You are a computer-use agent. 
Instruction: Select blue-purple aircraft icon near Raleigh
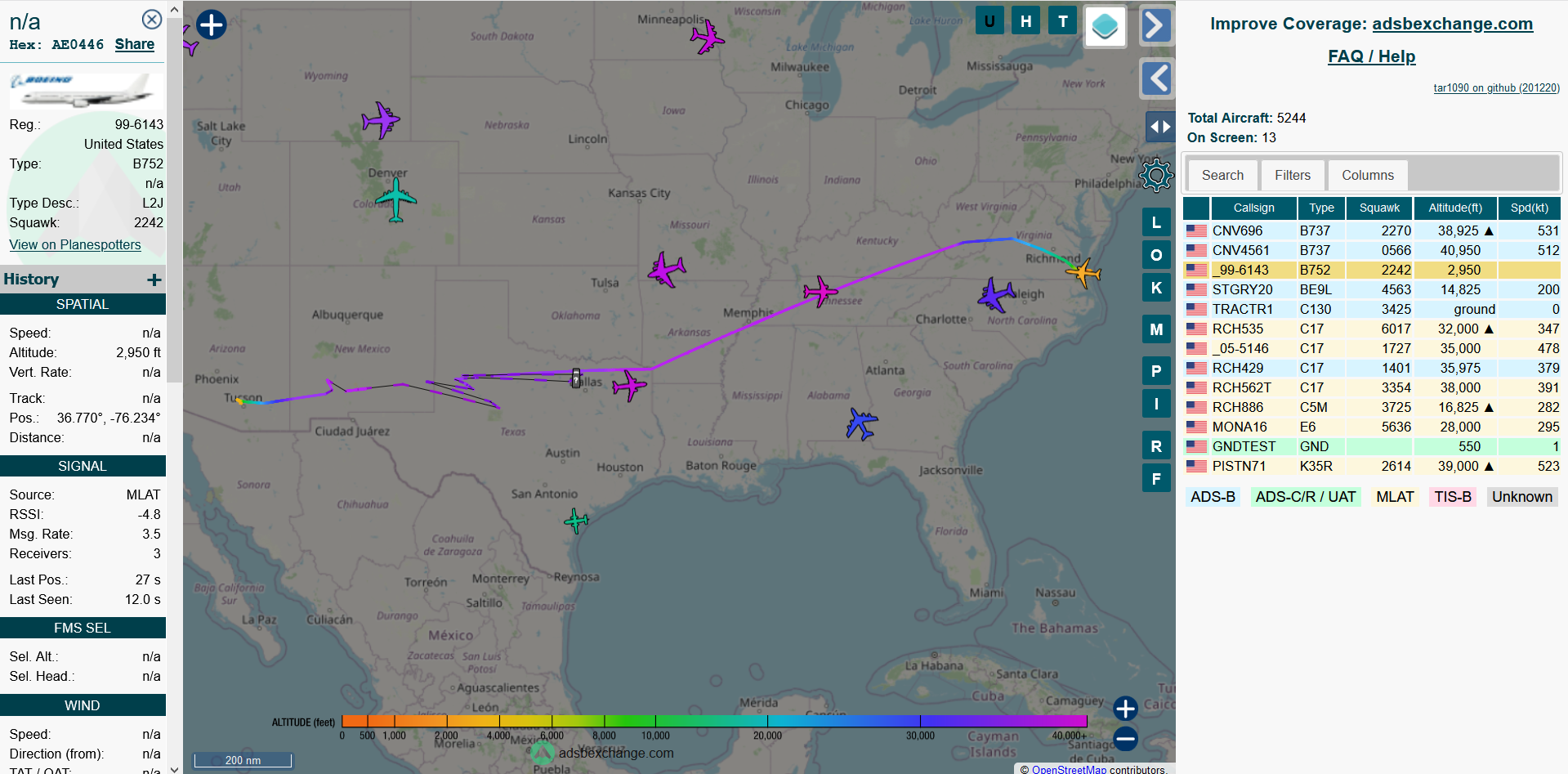pyautogui.click(x=996, y=294)
